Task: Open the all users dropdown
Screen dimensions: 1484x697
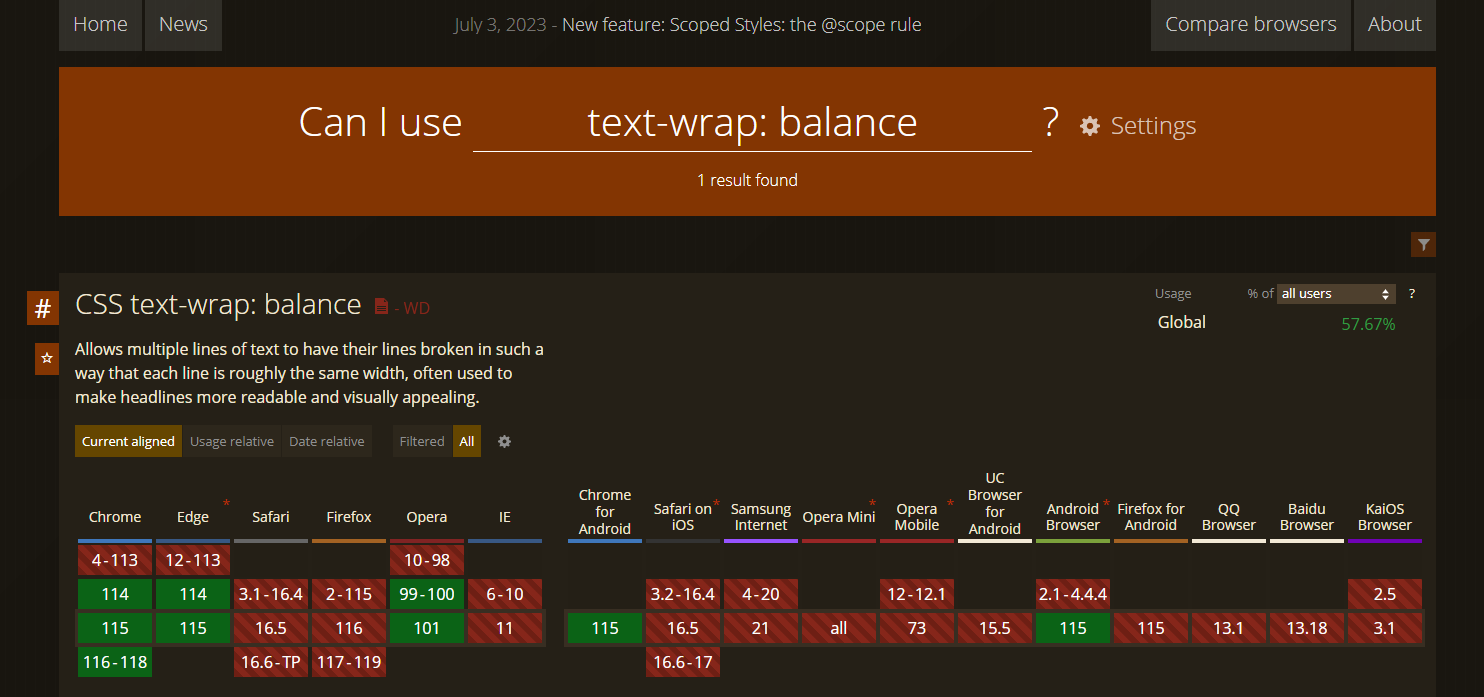Action: (1335, 293)
